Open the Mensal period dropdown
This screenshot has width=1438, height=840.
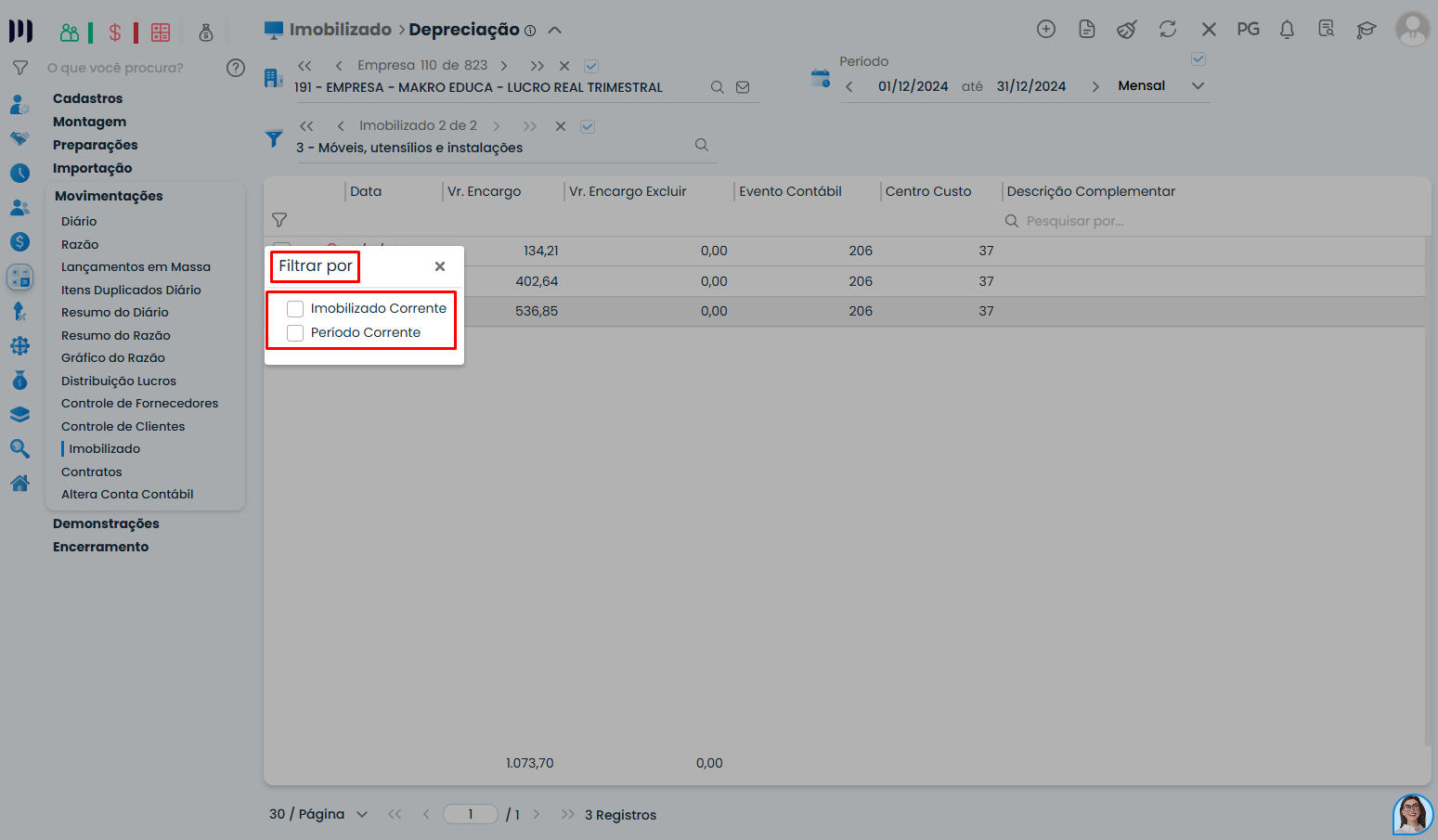click(1198, 86)
